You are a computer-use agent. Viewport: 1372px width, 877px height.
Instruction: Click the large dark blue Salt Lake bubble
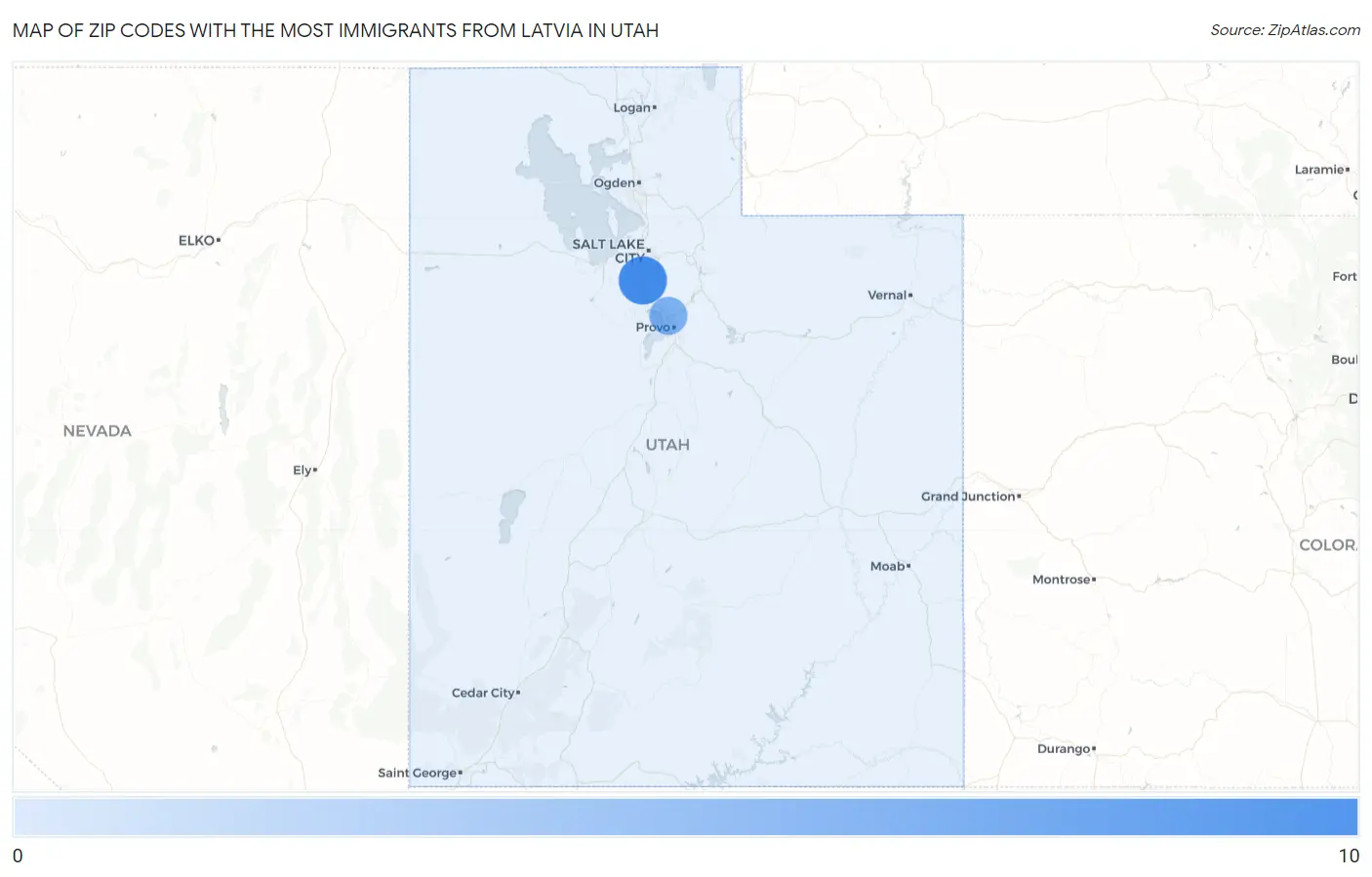642,281
